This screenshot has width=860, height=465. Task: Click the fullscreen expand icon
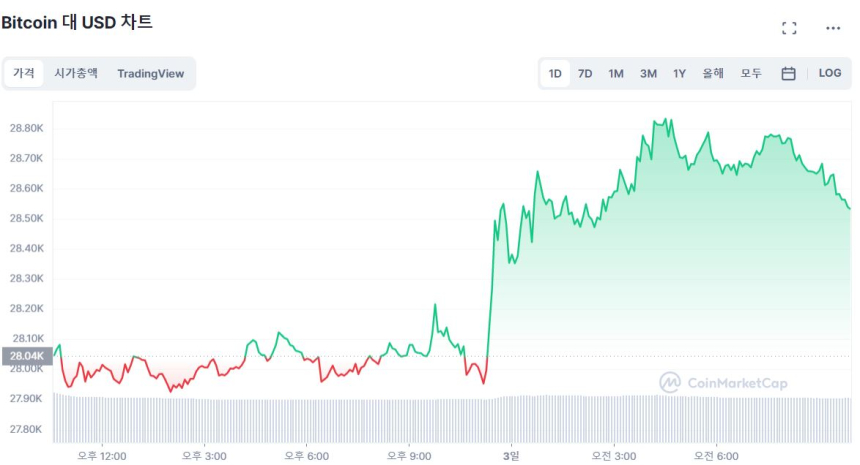tap(789, 28)
